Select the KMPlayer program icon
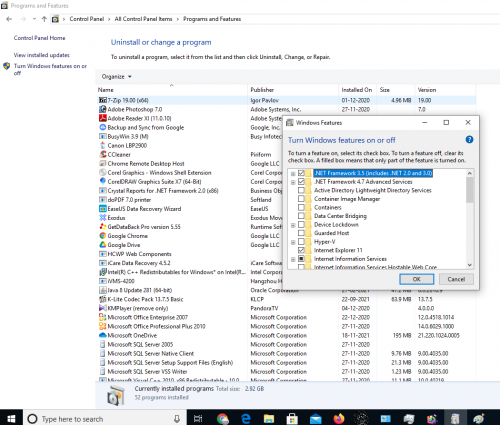The width and height of the screenshot is (500, 425). (x=103, y=308)
